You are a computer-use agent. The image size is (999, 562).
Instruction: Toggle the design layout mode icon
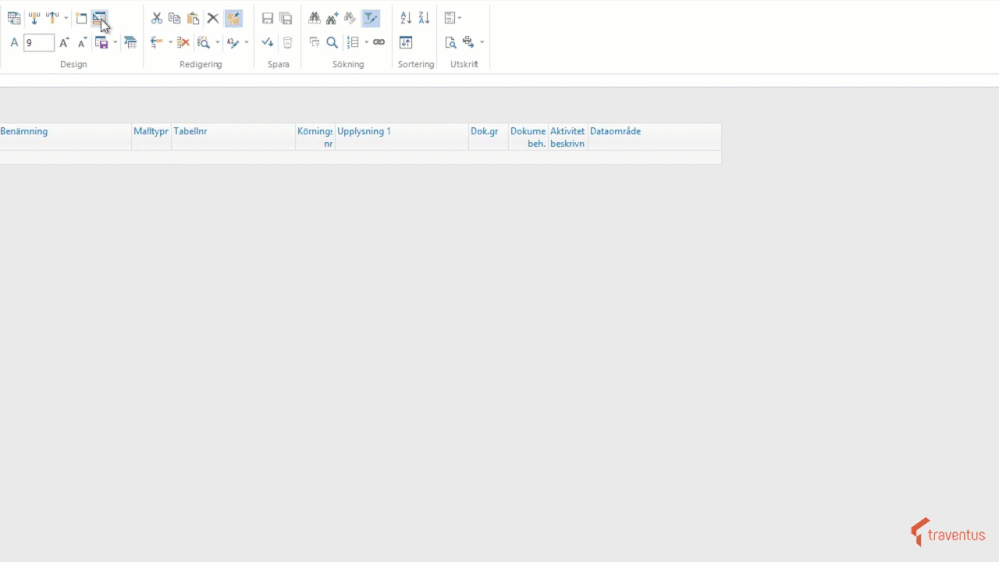point(99,18)
